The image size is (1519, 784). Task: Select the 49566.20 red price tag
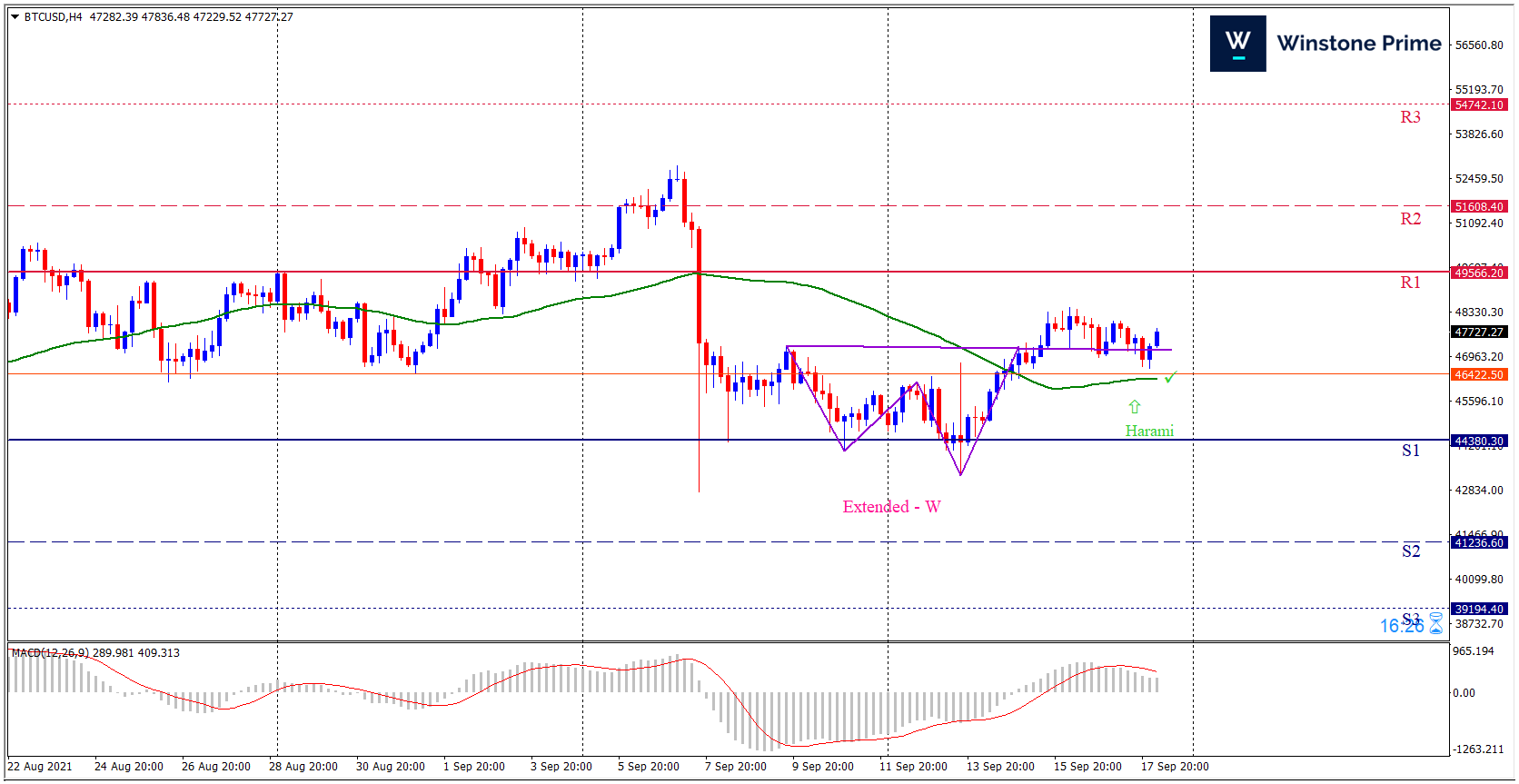[x=1479, y=273]
